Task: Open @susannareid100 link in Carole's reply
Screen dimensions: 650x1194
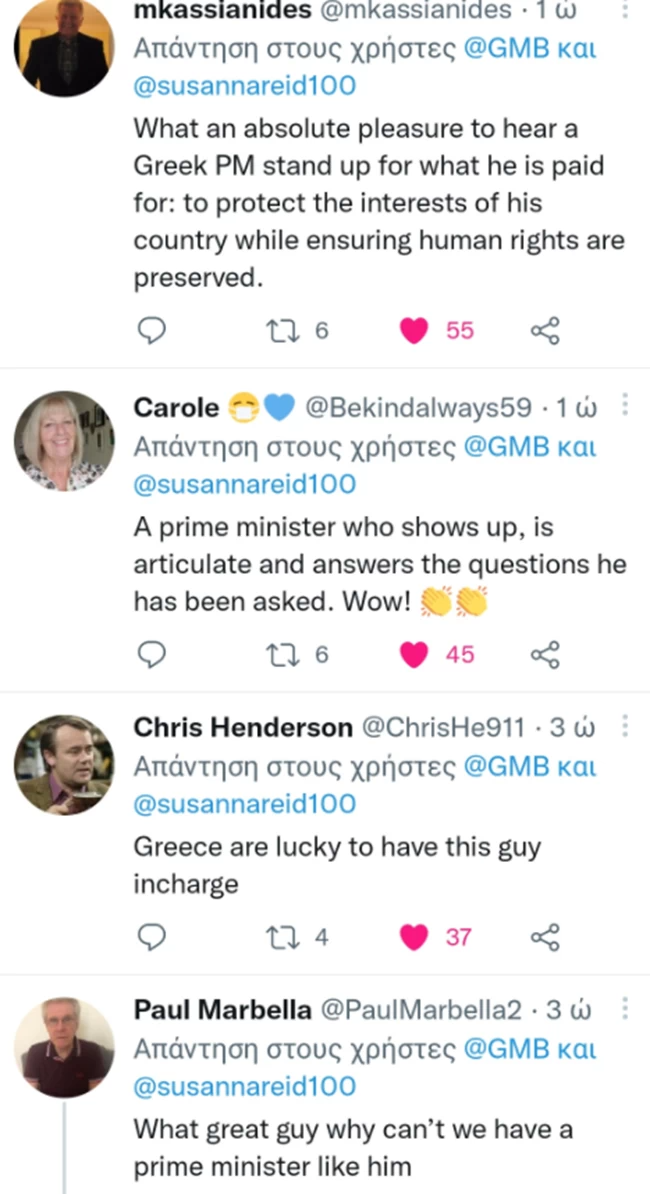Action: tap(245, 484)
